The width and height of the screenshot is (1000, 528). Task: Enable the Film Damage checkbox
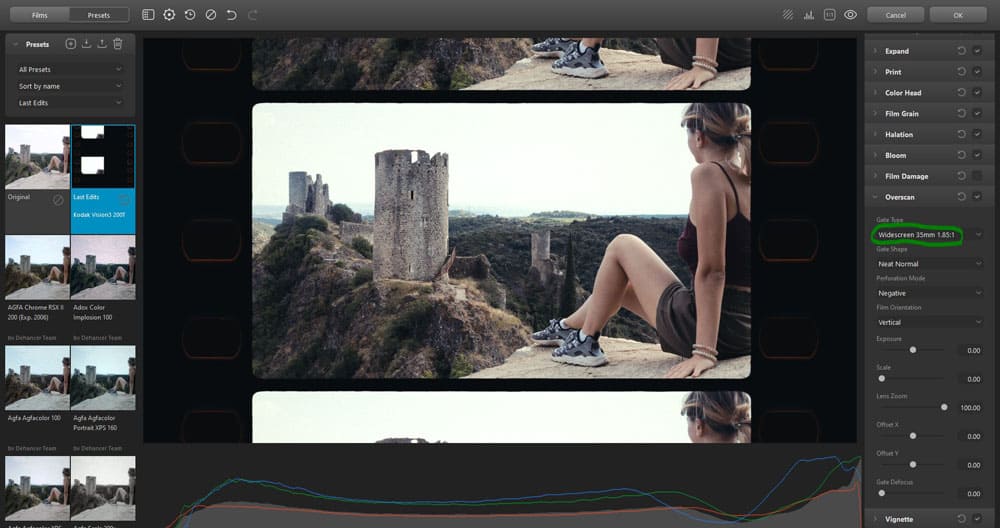[977, 176]
